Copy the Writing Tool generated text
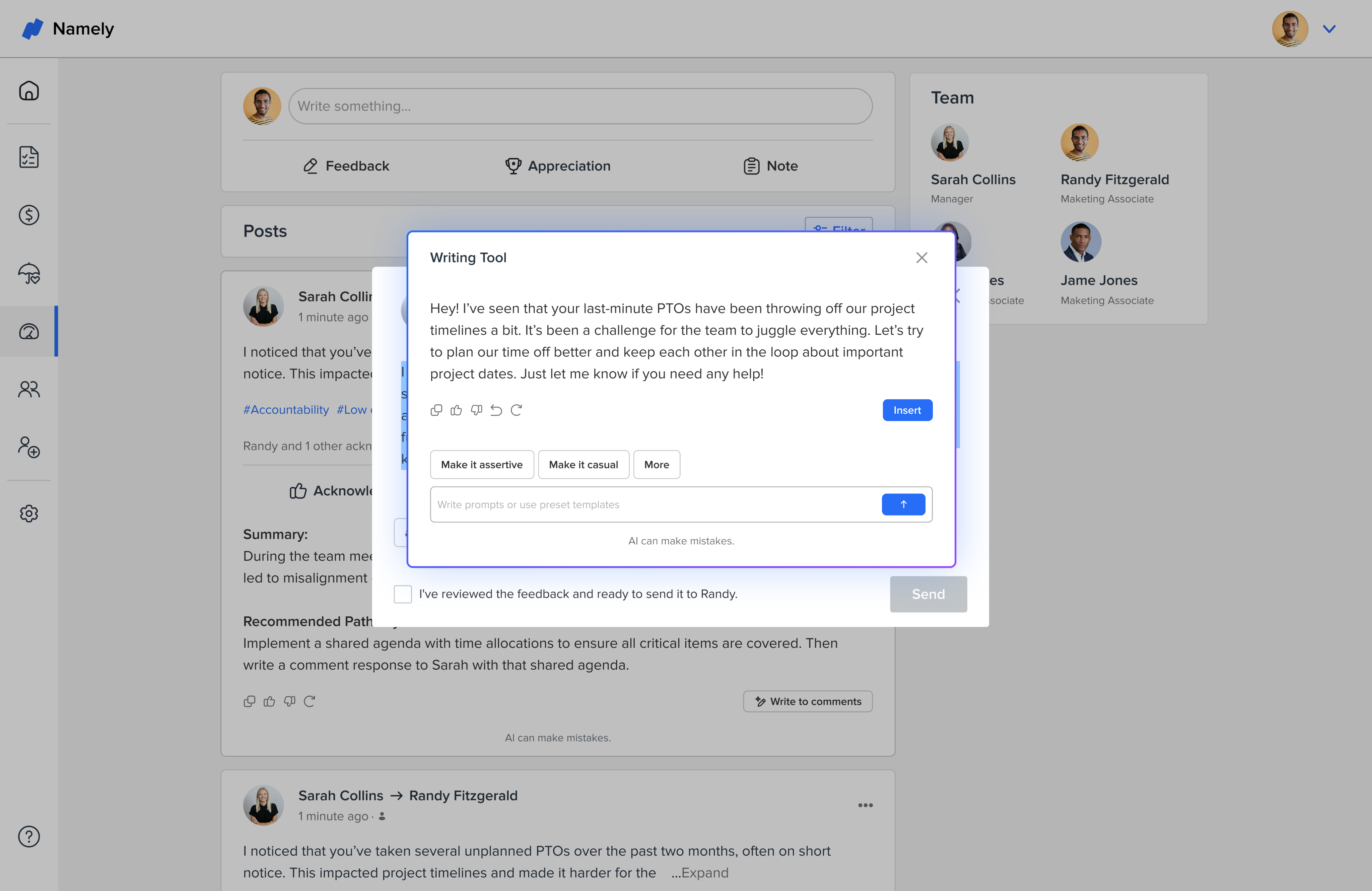 [436, 410]
